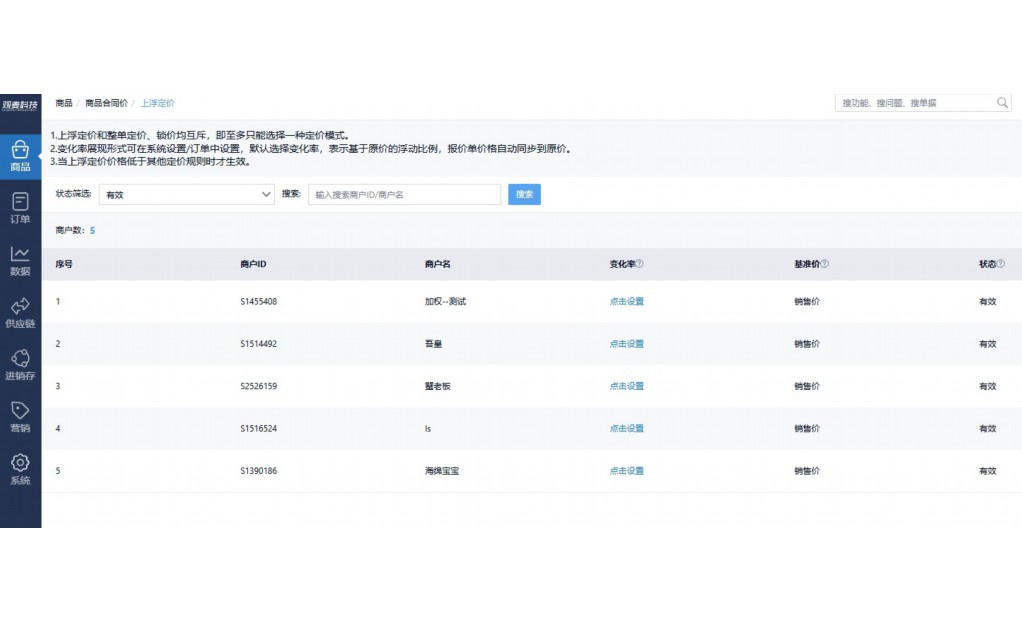The height and width of the screenshot is (622, 1022).
Task: Open the 数据 chart sidebar icon
Action: (x=20, y=260)
